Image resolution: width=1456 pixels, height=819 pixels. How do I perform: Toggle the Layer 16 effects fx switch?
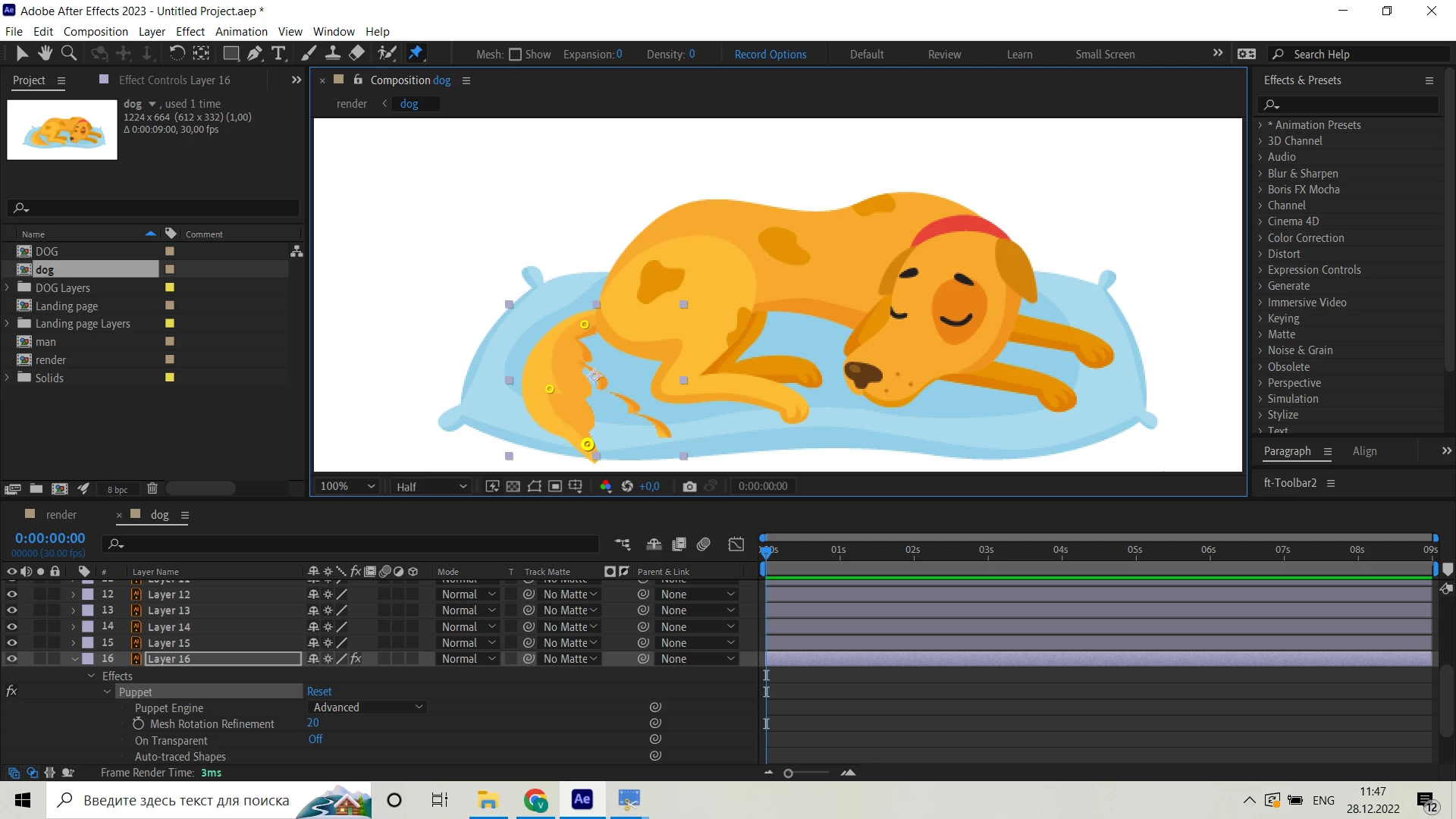(356, 659)
